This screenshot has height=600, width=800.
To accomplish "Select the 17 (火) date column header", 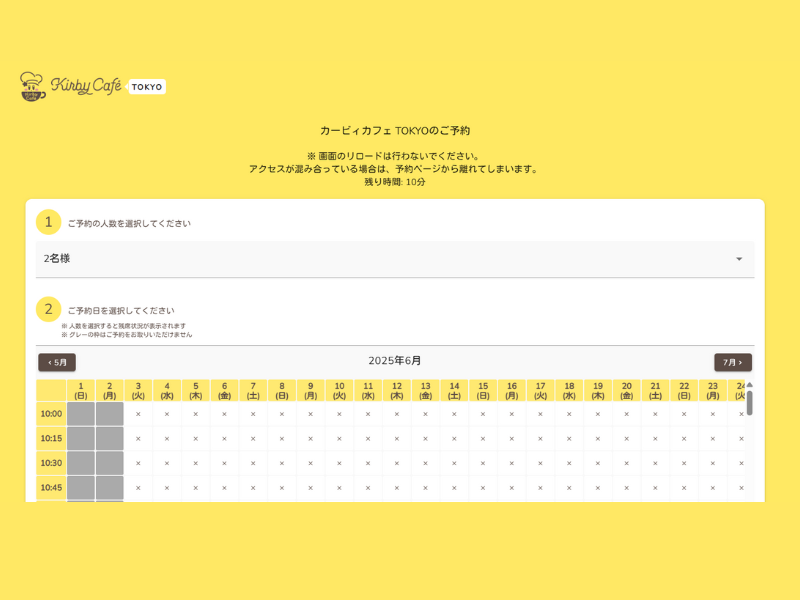I will 541,391.
